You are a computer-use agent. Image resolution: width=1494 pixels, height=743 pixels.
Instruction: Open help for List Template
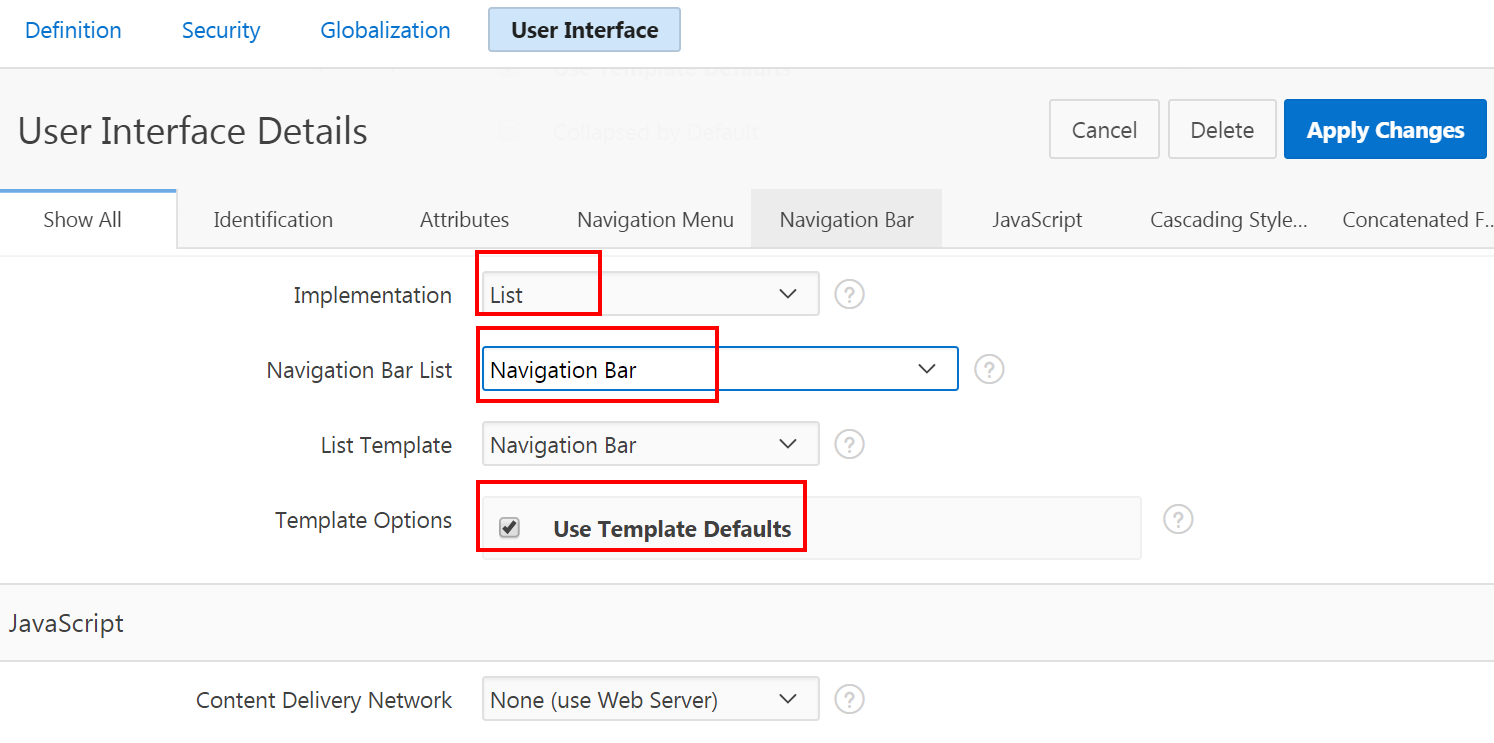click(x=849, y=444)
